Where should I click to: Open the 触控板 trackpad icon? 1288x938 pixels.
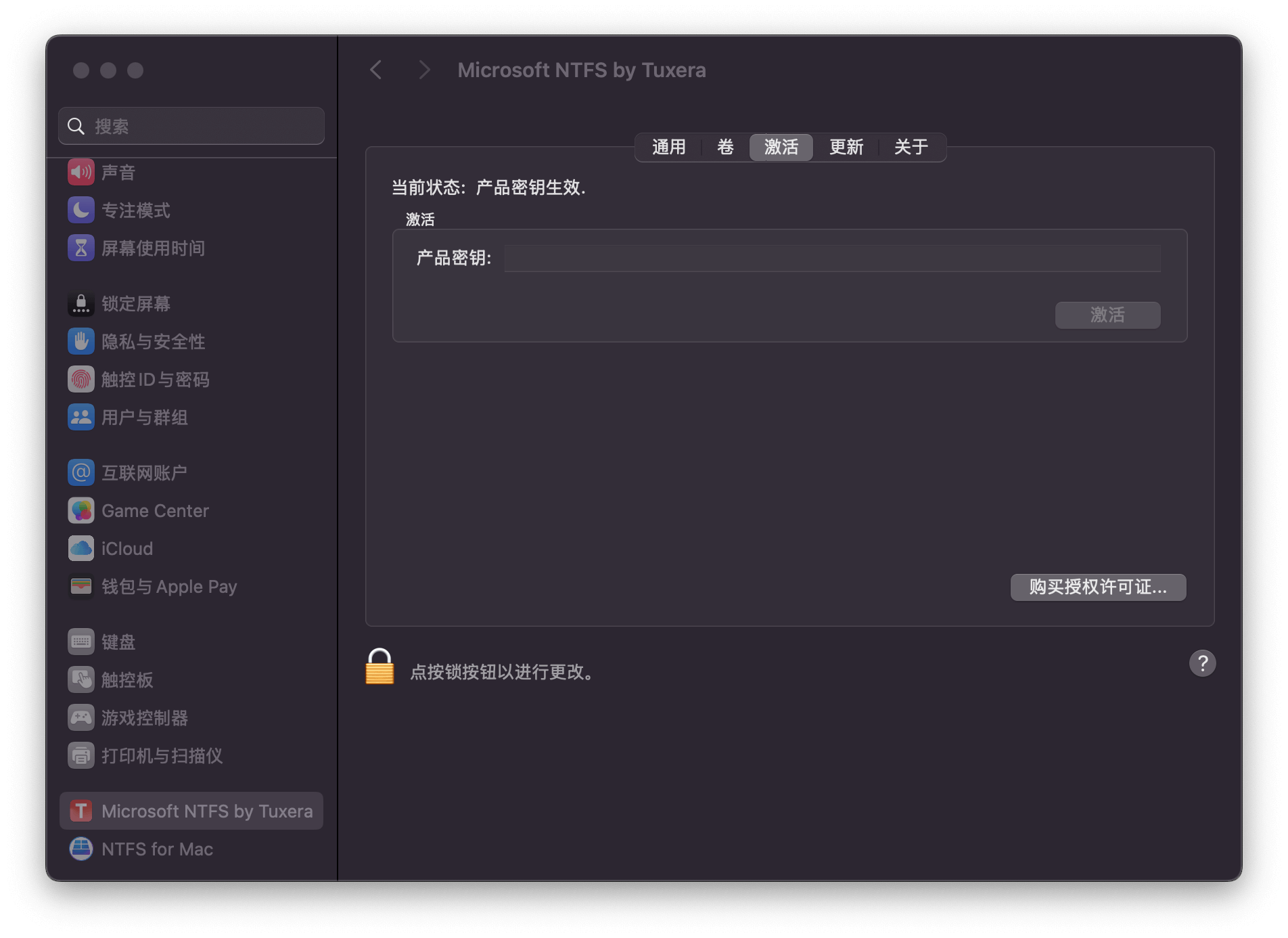81,679
